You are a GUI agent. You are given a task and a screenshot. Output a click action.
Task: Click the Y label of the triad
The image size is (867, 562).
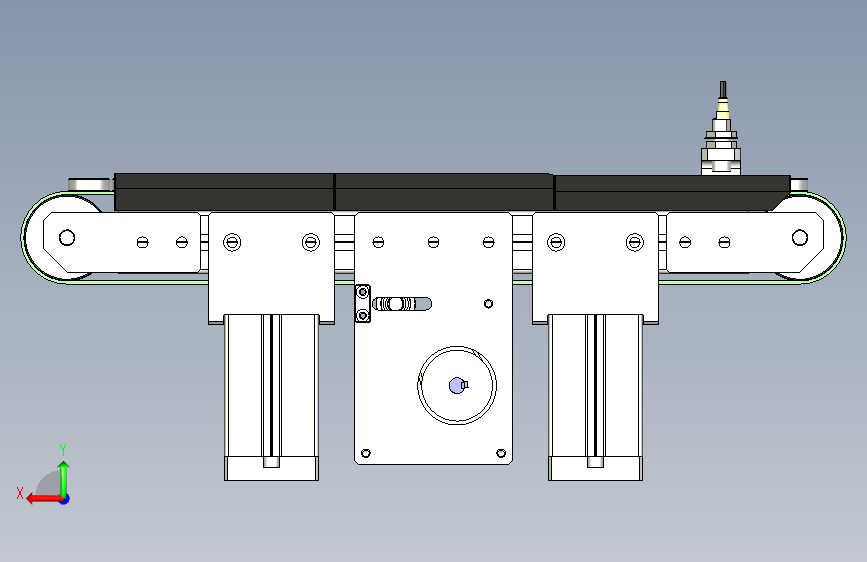click(63, 450)
